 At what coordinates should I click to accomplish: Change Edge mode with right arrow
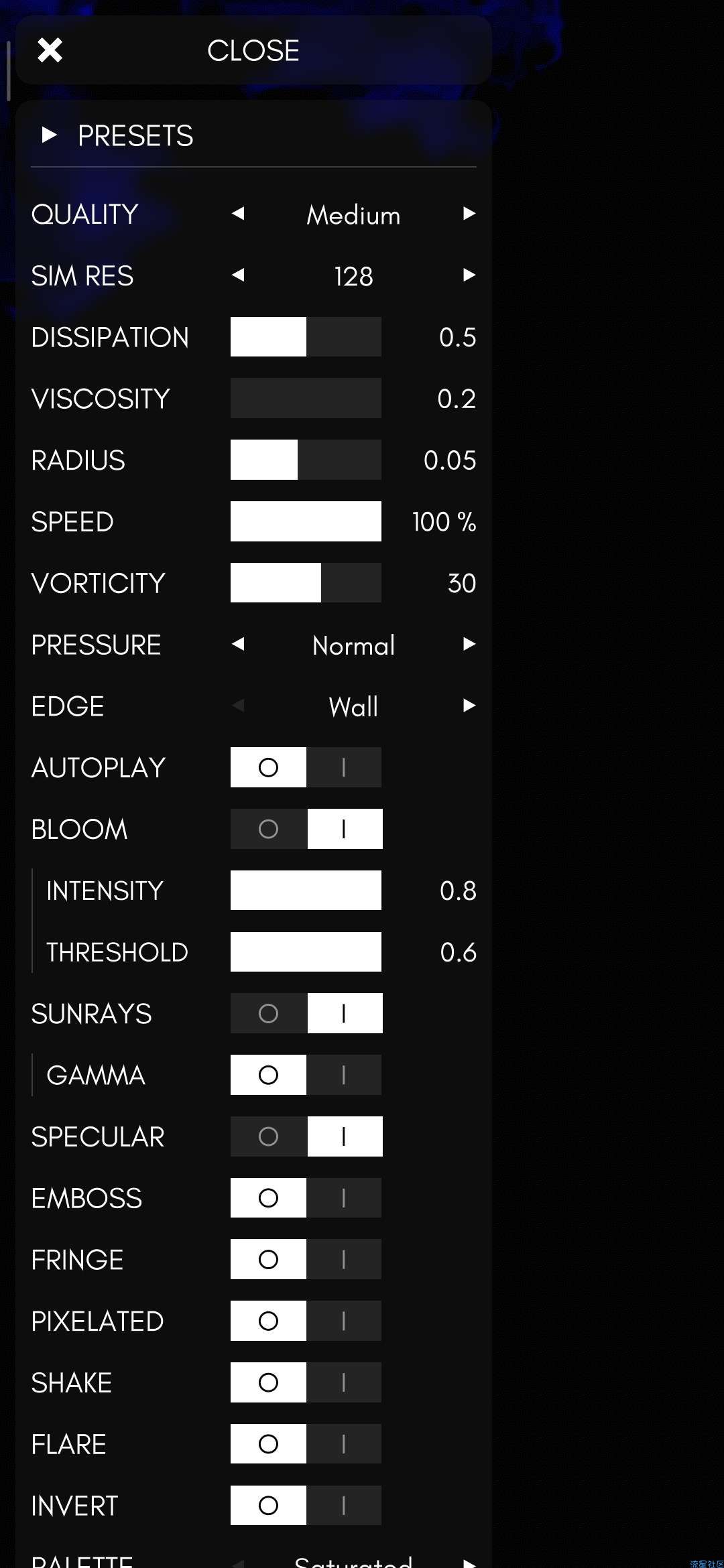469,706
